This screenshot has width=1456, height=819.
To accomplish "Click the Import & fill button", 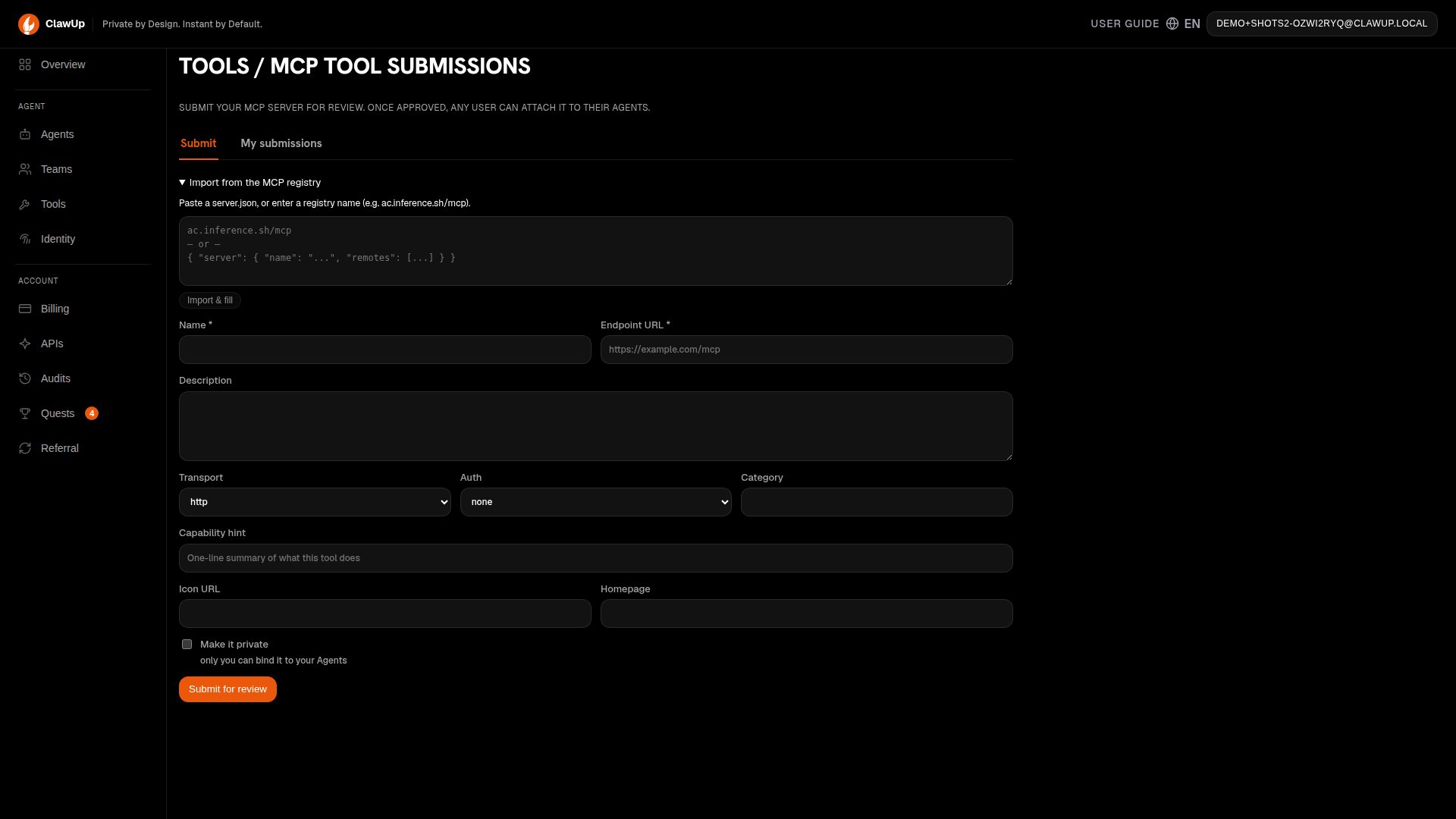I will click(x=210, y=300).
